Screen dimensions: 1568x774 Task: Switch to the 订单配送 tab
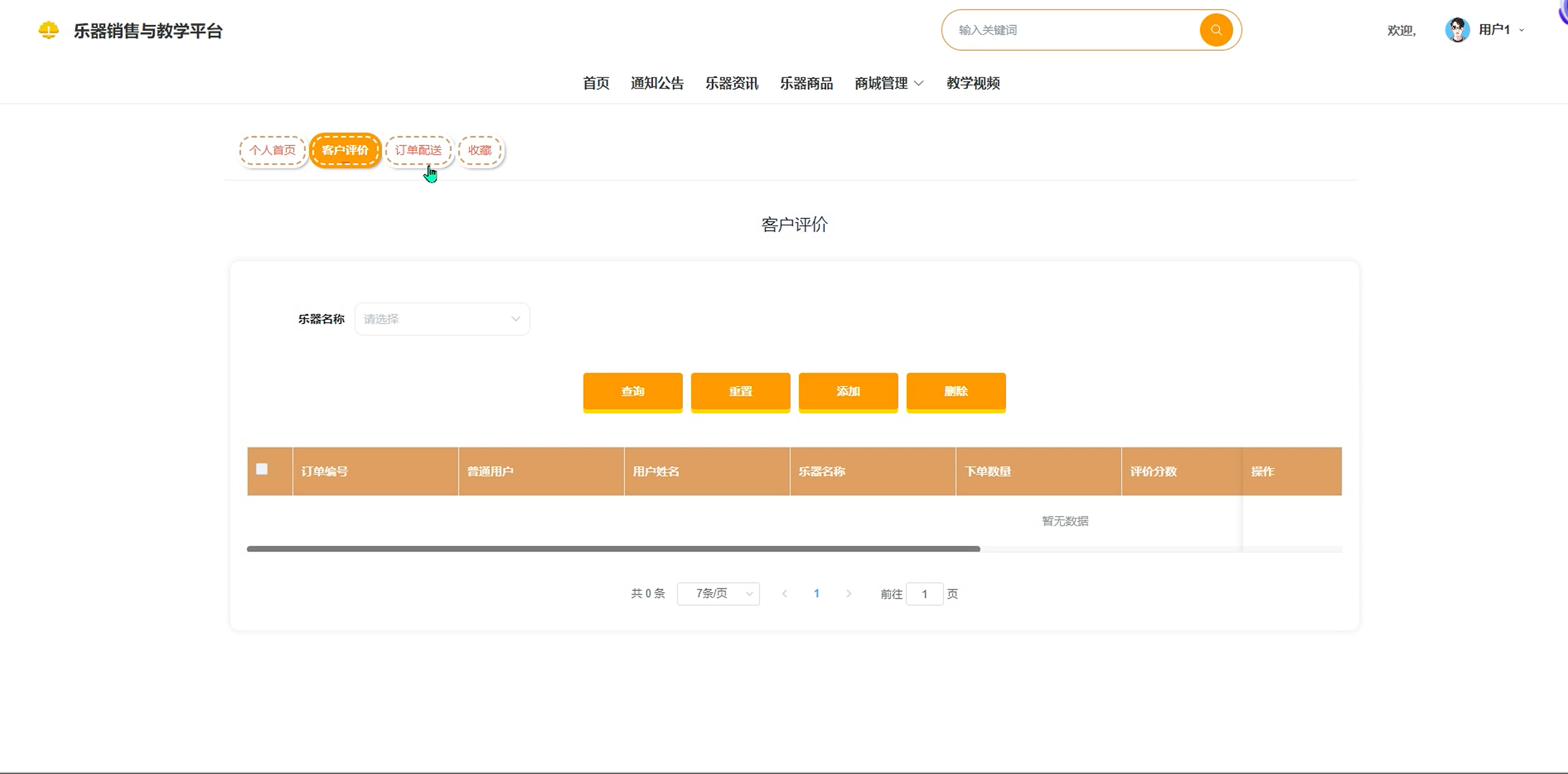pyautogui.click(x=418, y=150)
